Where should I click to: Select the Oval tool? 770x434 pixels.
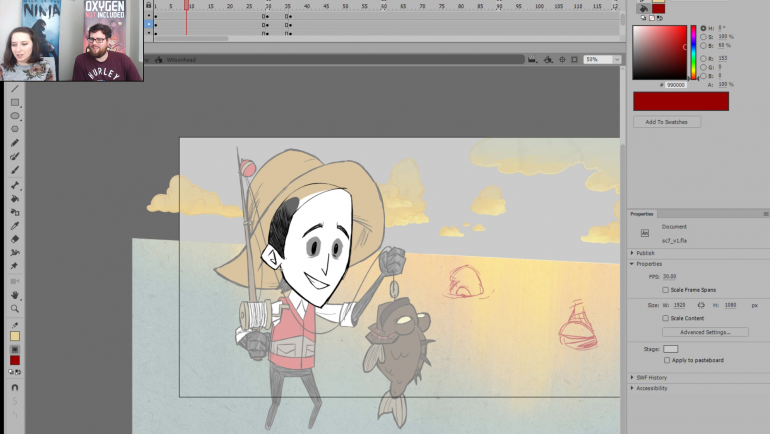pyautogui.click(x=15, y=116)
